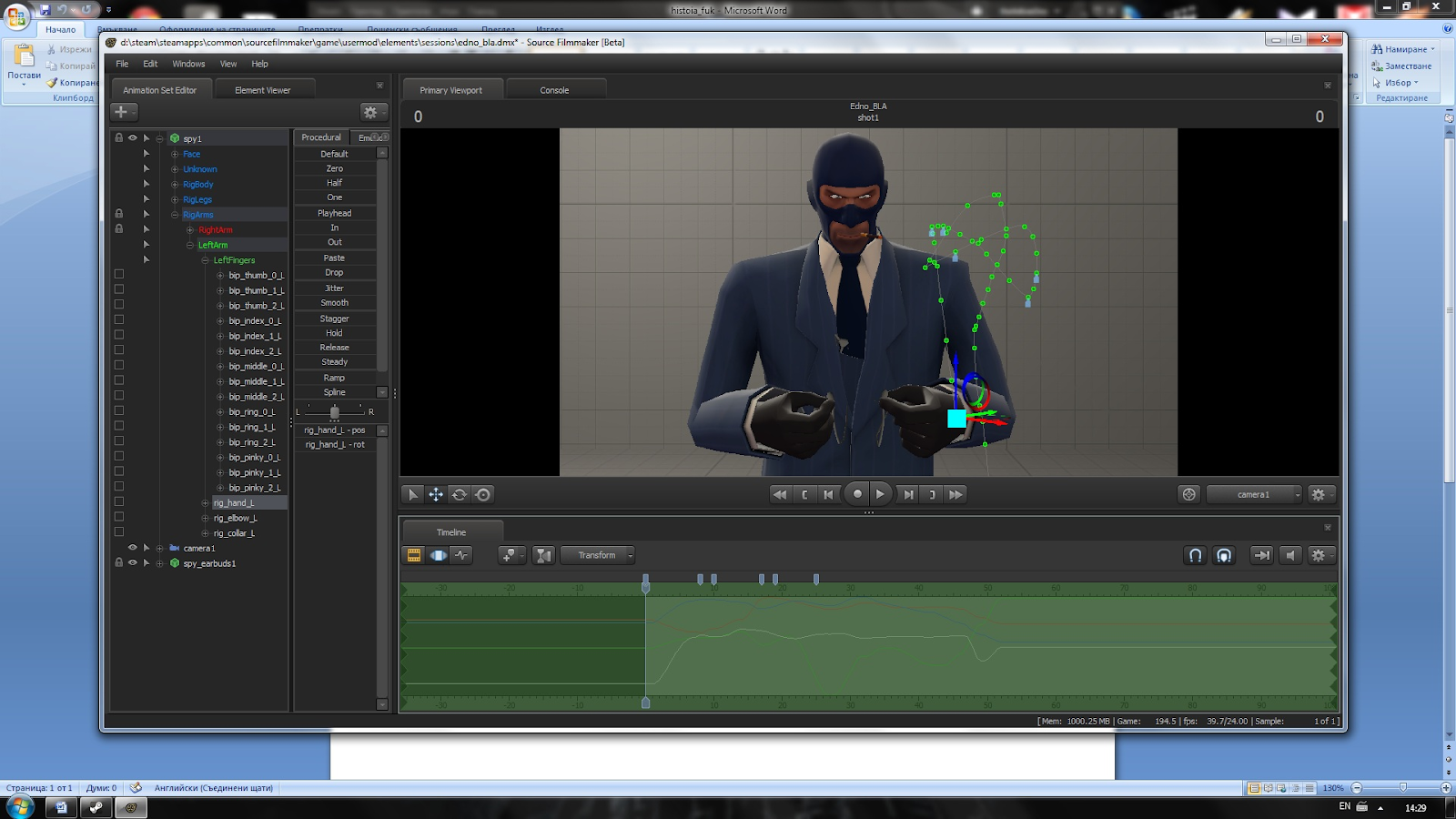Click the fast forward button

(955, 494)
